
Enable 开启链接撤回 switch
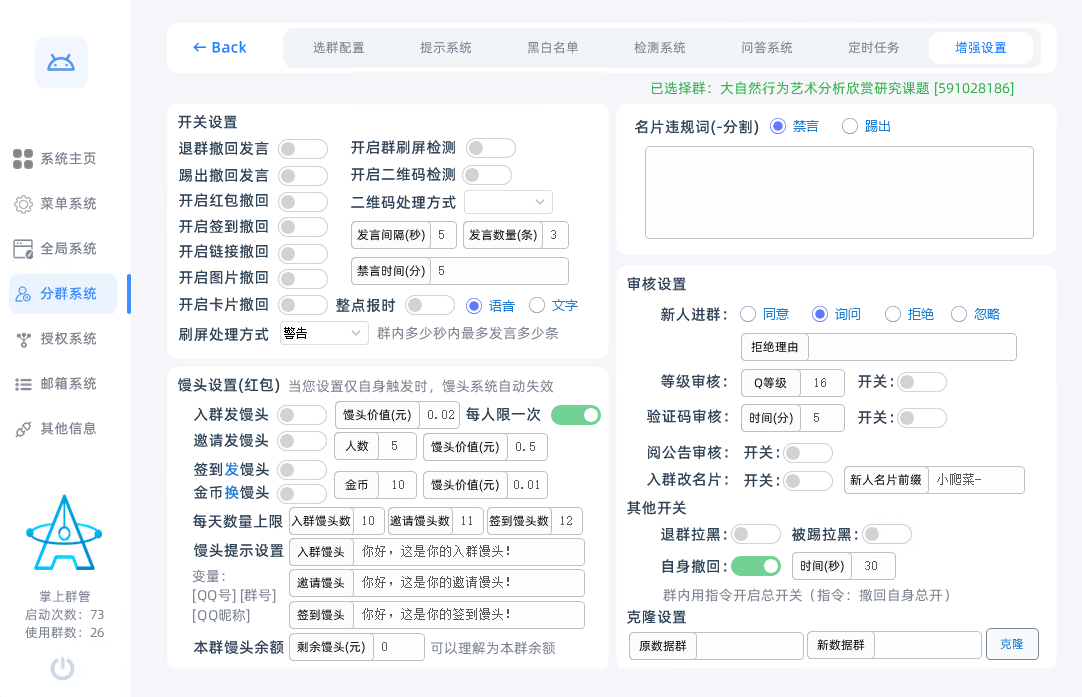[x=303, y=253]
